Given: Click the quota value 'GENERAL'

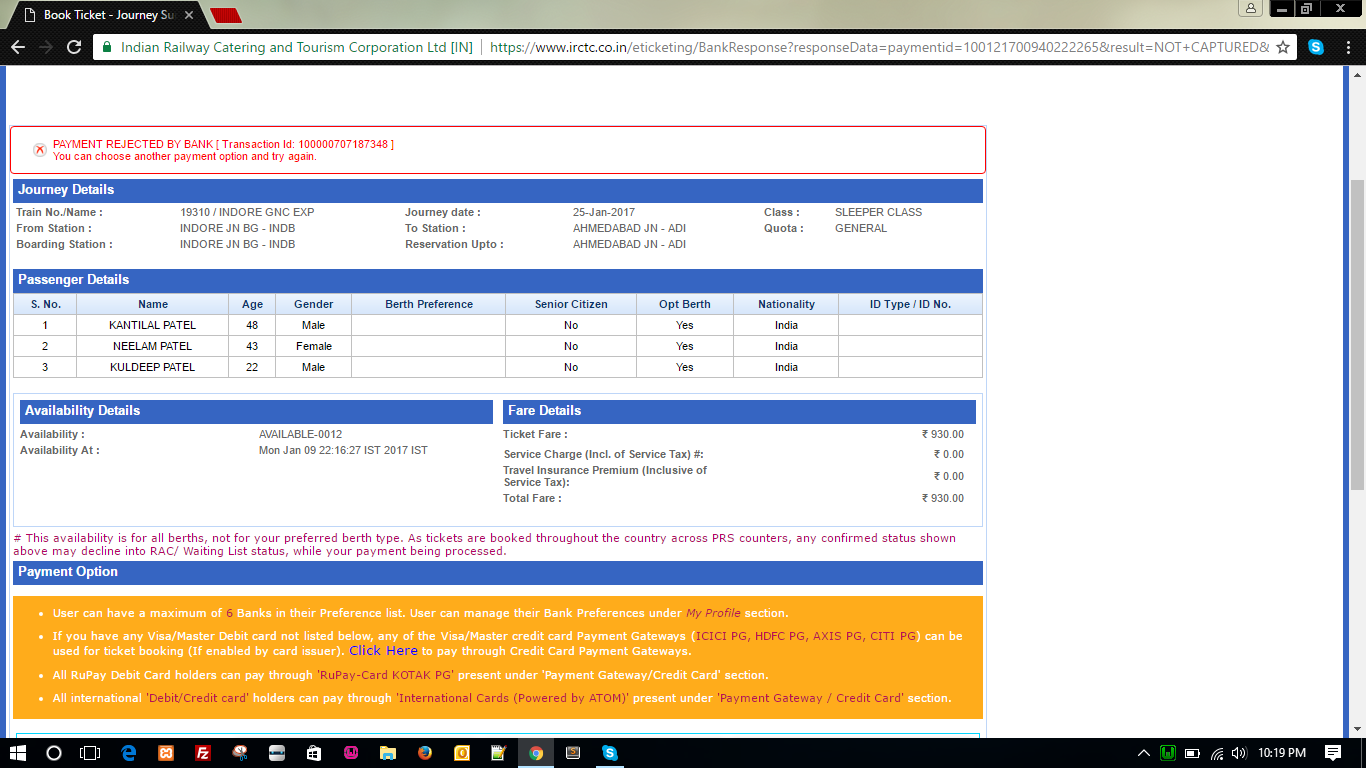Looking at the screenshot, I should [x=861, y=228].
